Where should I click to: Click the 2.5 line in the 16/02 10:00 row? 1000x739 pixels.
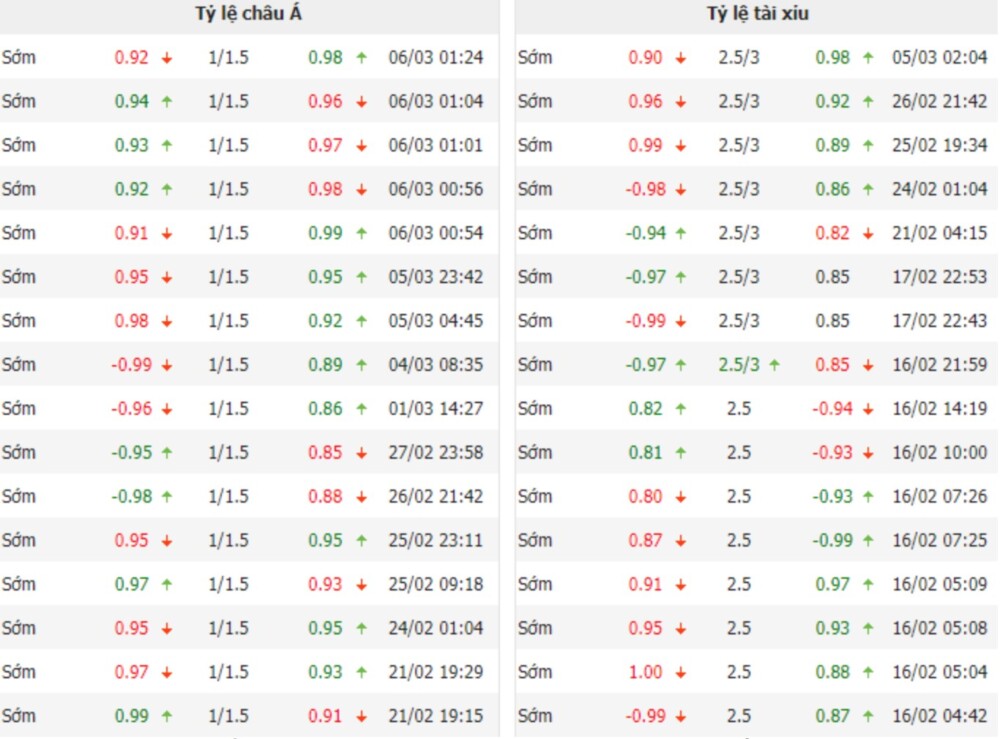(739, 452)
